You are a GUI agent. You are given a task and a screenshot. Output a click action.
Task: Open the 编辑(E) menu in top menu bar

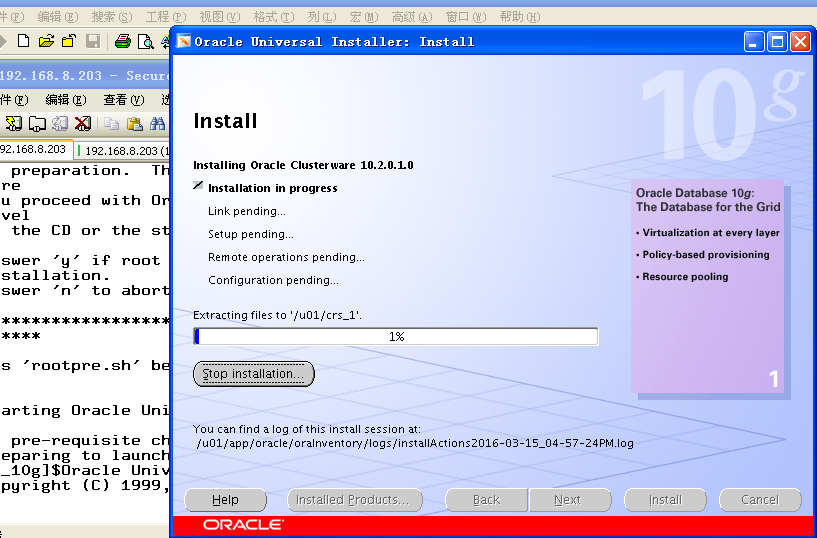tap(57, 17)
